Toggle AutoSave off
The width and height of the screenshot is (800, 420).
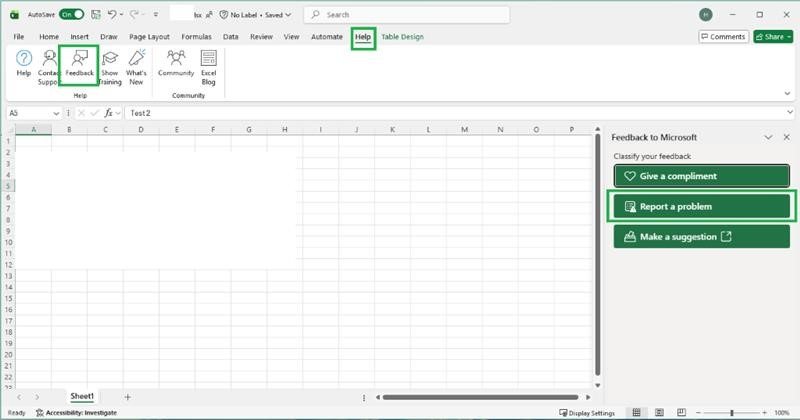click(x=71, y=15)
